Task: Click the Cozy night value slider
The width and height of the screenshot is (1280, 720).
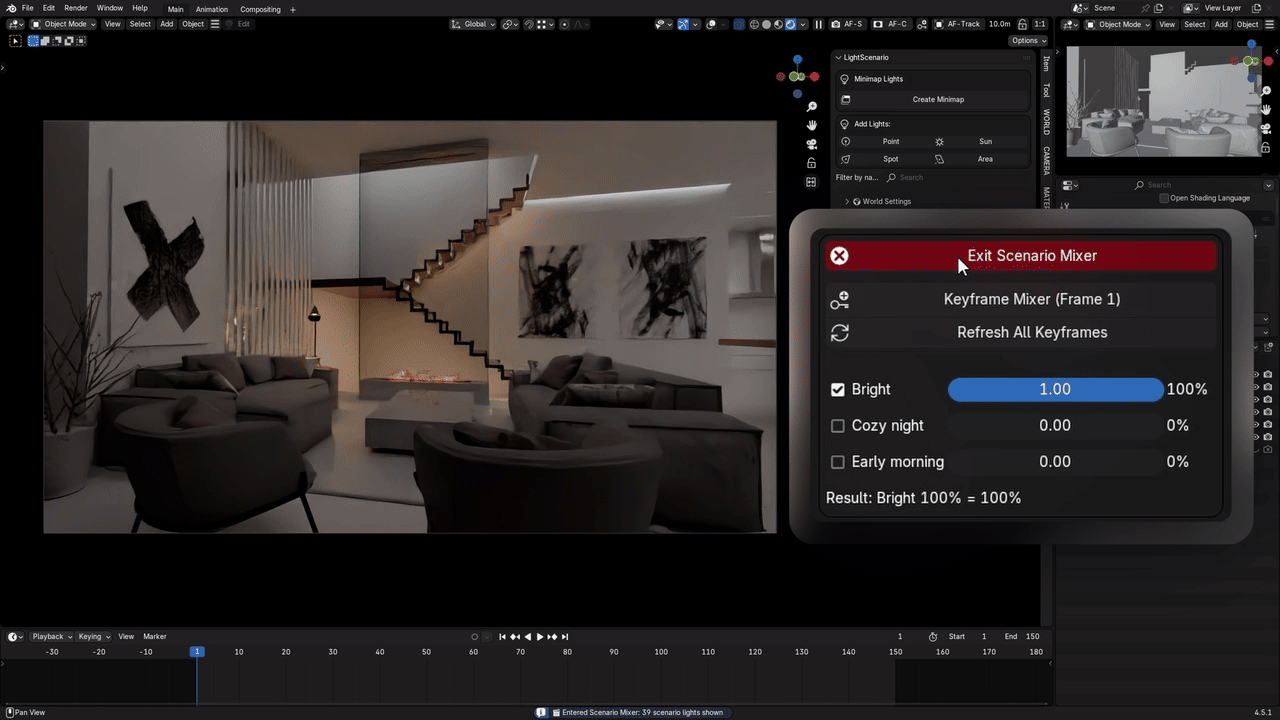Action: point(1055,426)
